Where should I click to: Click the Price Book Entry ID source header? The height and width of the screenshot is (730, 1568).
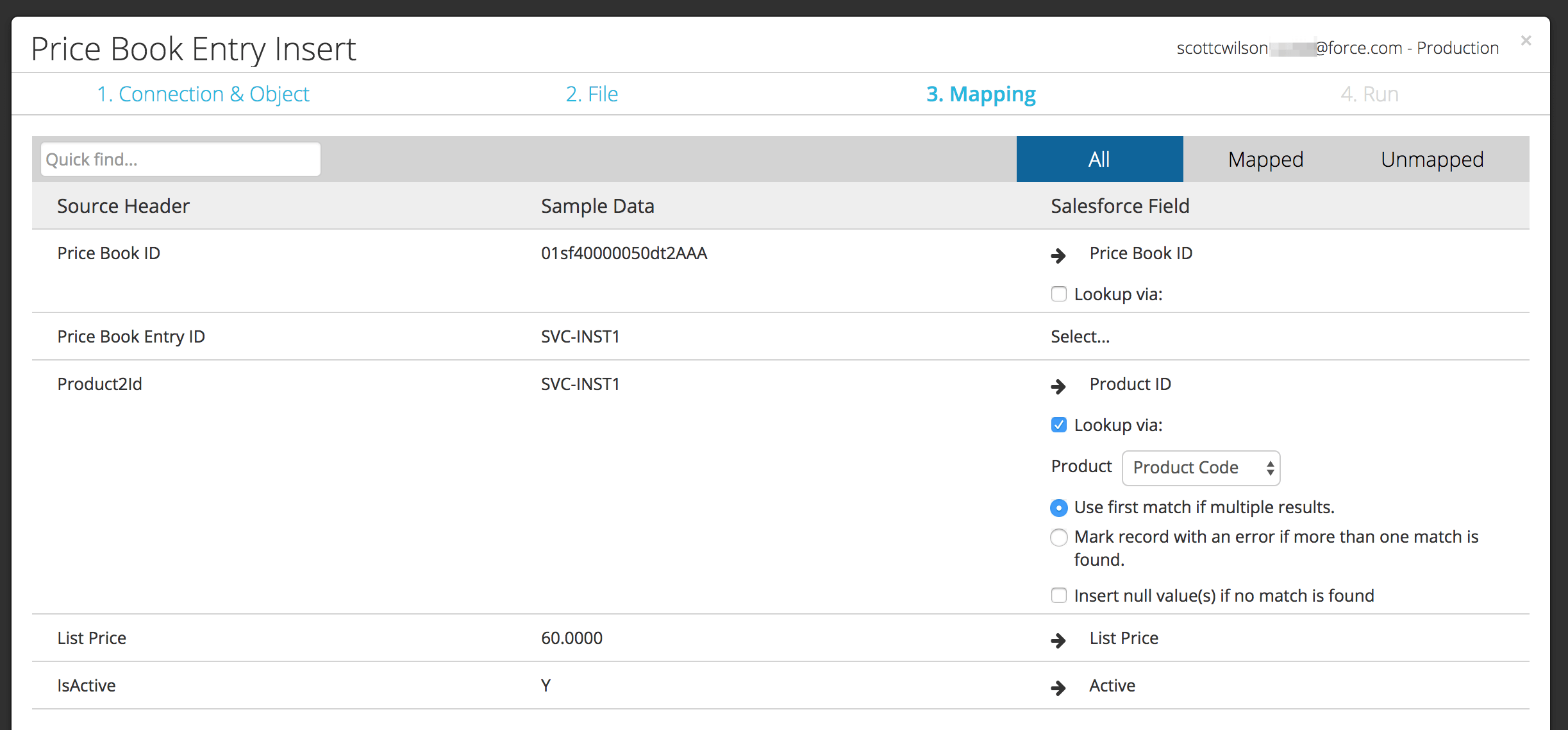coord(131,337)
